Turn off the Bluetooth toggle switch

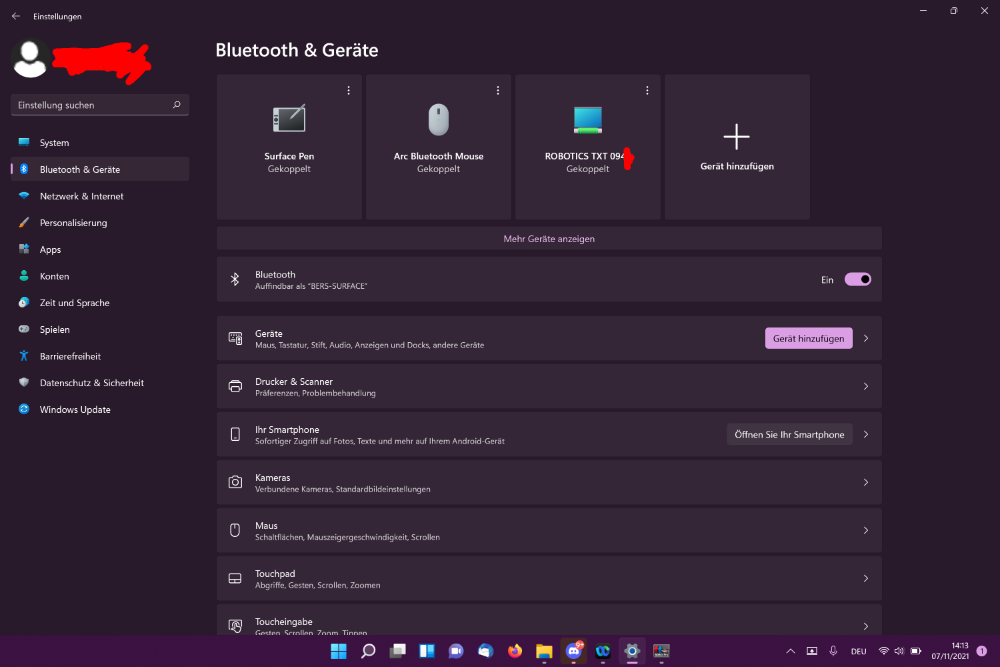coord(858,279)
